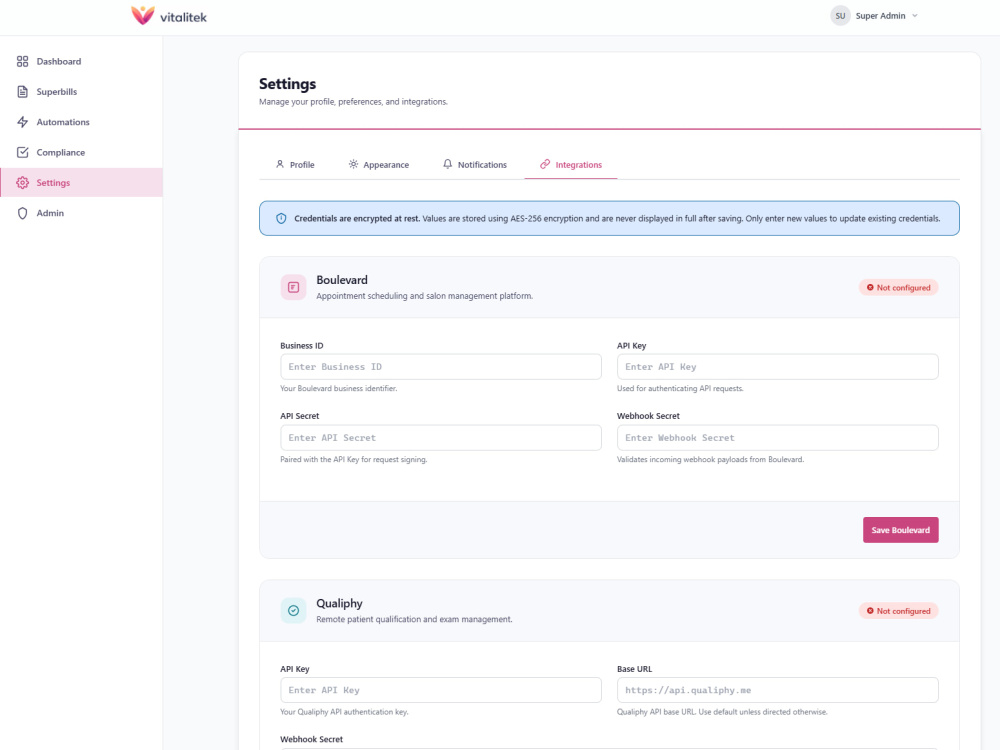Screen dimensions: 1000x750
Task: Click the Admin shield icon
Action: pyautogui.click(x=22, y=213)
